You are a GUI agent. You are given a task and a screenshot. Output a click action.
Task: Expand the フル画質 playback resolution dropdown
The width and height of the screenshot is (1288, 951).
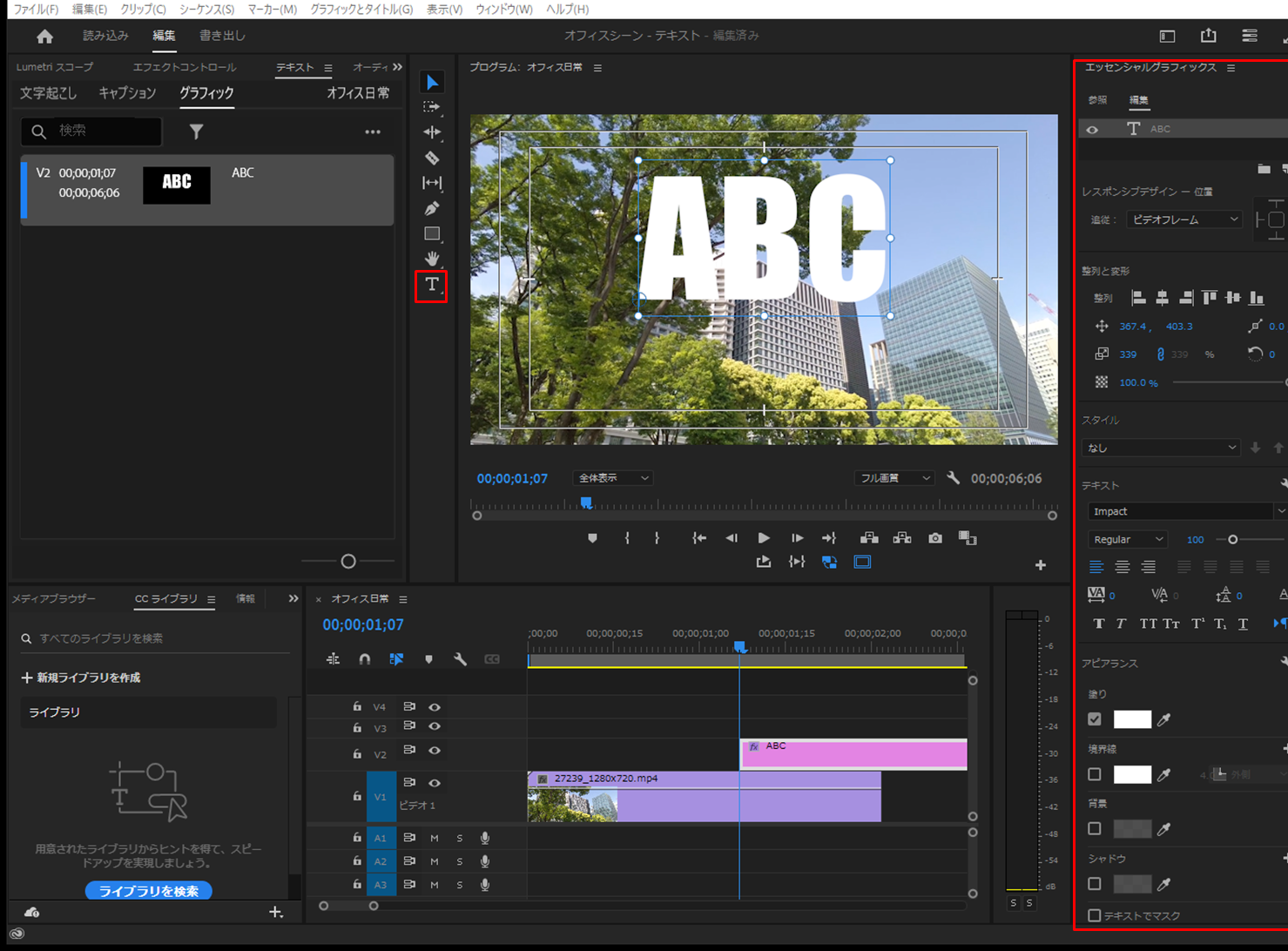[894, 478]
